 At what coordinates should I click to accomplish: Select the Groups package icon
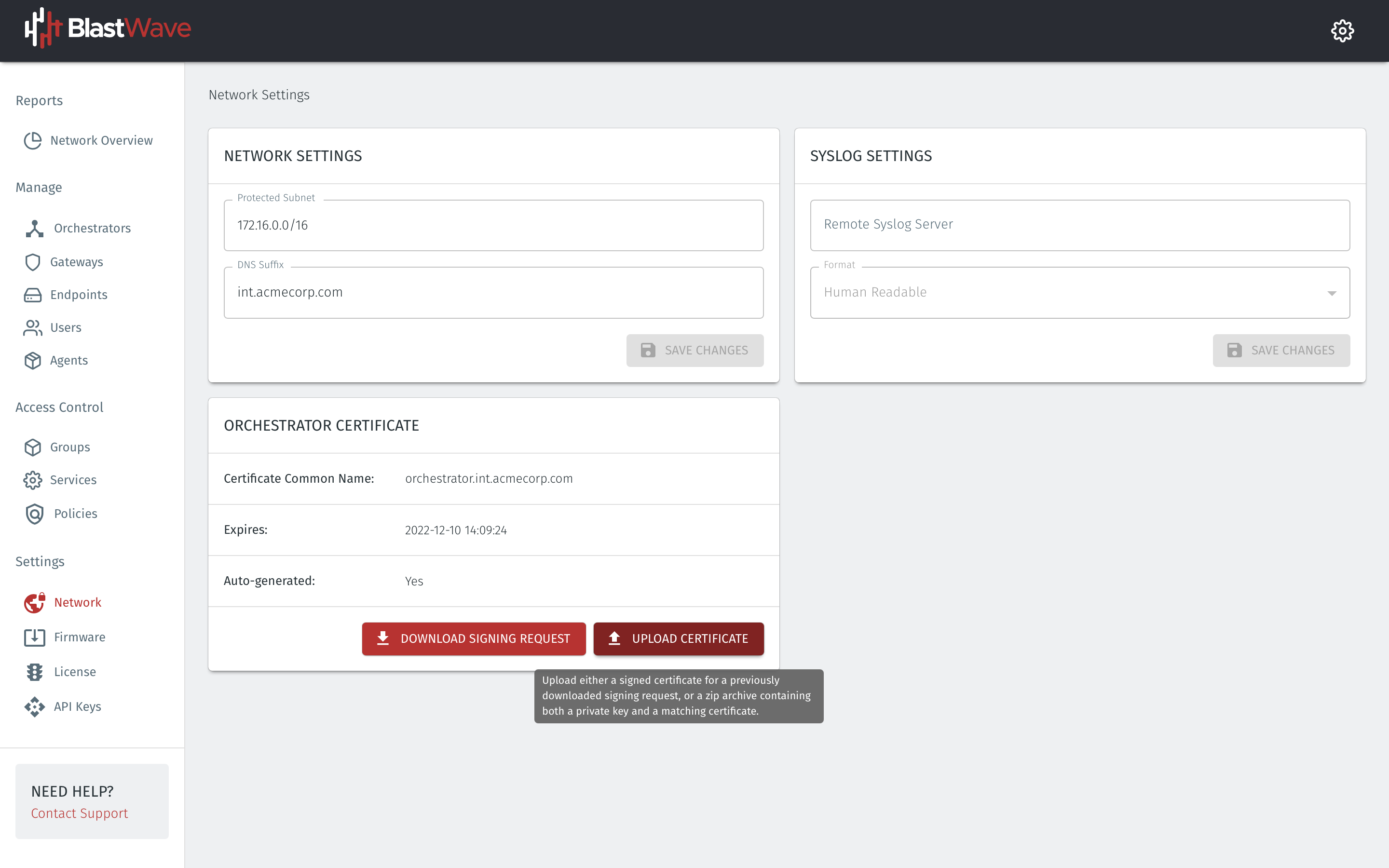coord(34,447)
